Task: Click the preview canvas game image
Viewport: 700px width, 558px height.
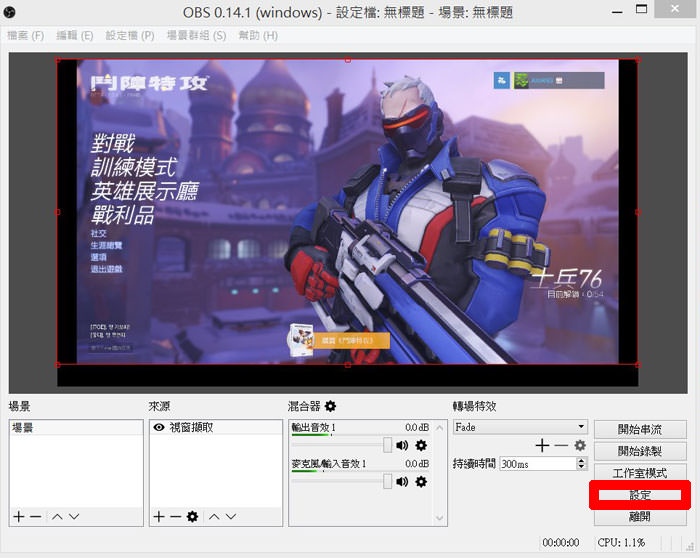Action: click(347, 212)
